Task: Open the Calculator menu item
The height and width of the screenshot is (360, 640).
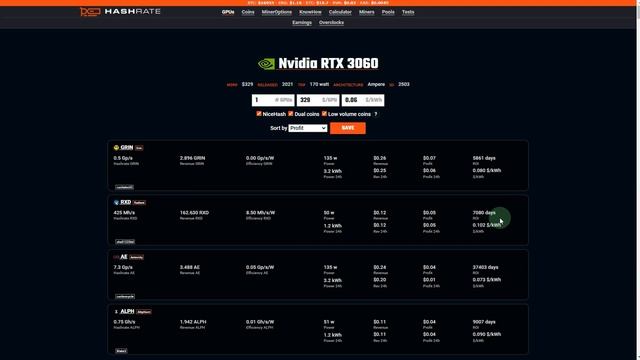Action: (340, 12)
